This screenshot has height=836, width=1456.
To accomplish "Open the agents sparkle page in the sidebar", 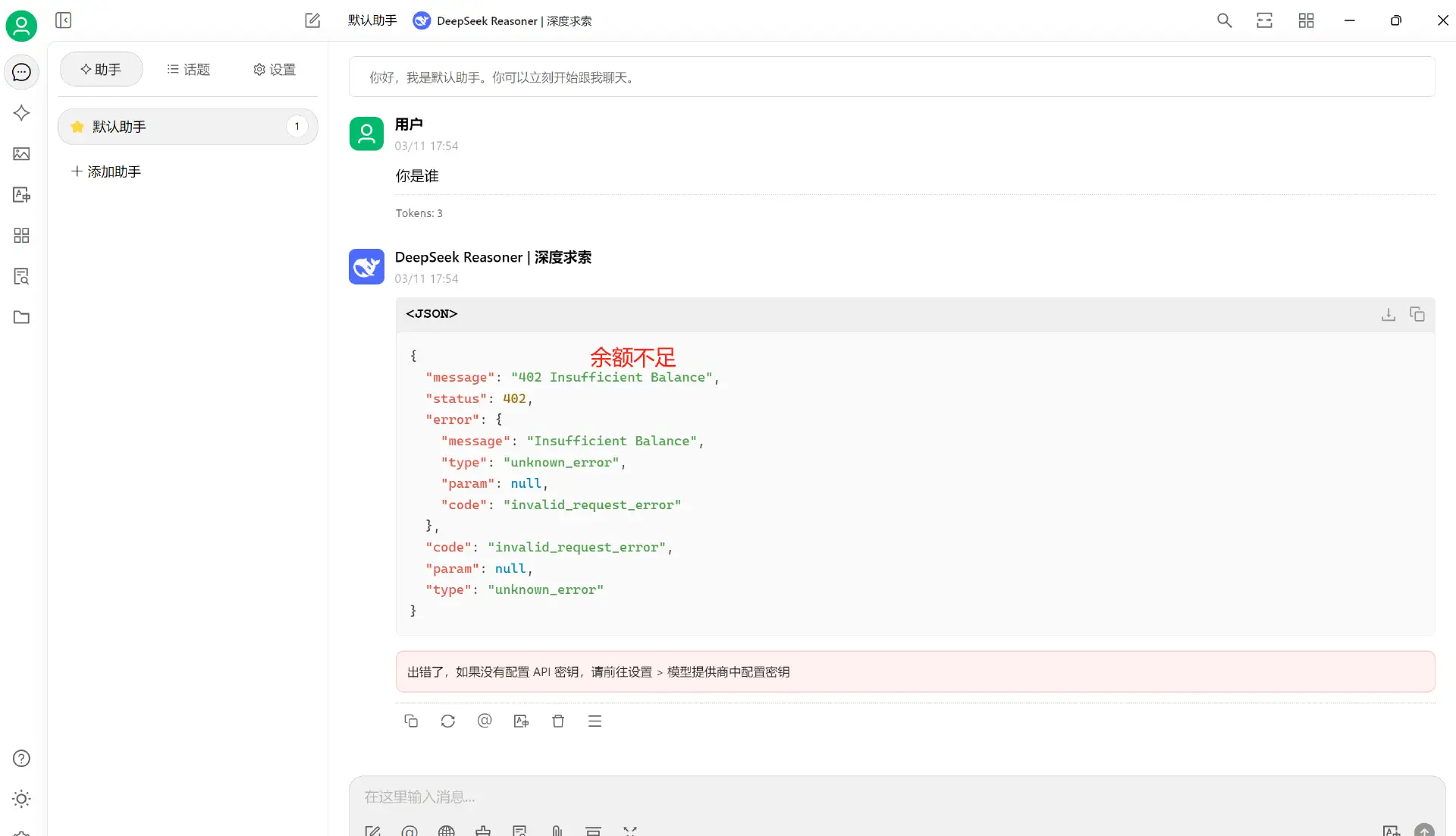I will tap(21, 113).
